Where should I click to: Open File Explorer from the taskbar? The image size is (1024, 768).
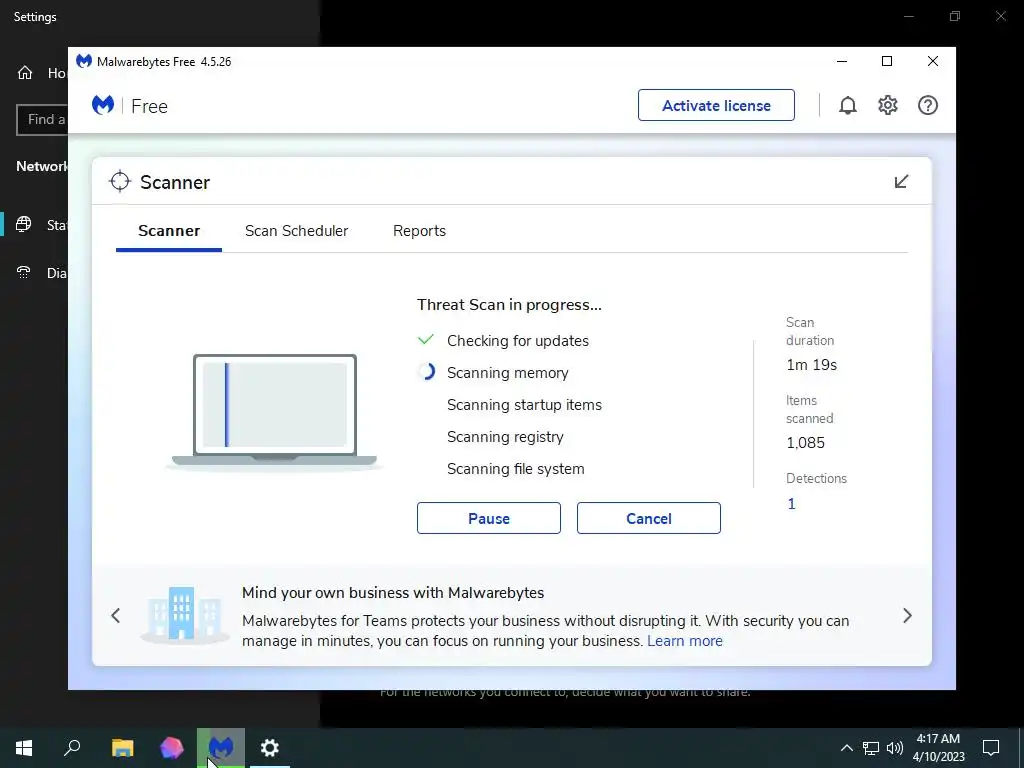[122, 748]
